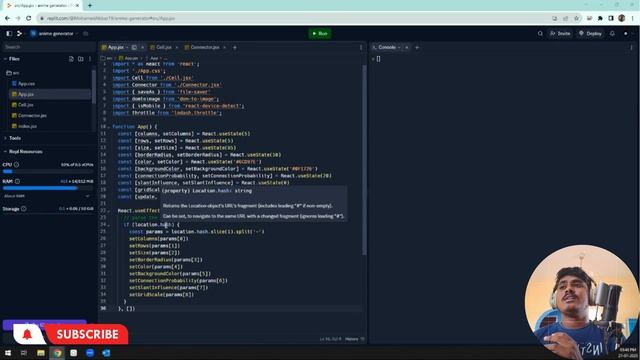The image size is (640, 360).
Task: Click the CPU info icon
Action: click(16, 164)
